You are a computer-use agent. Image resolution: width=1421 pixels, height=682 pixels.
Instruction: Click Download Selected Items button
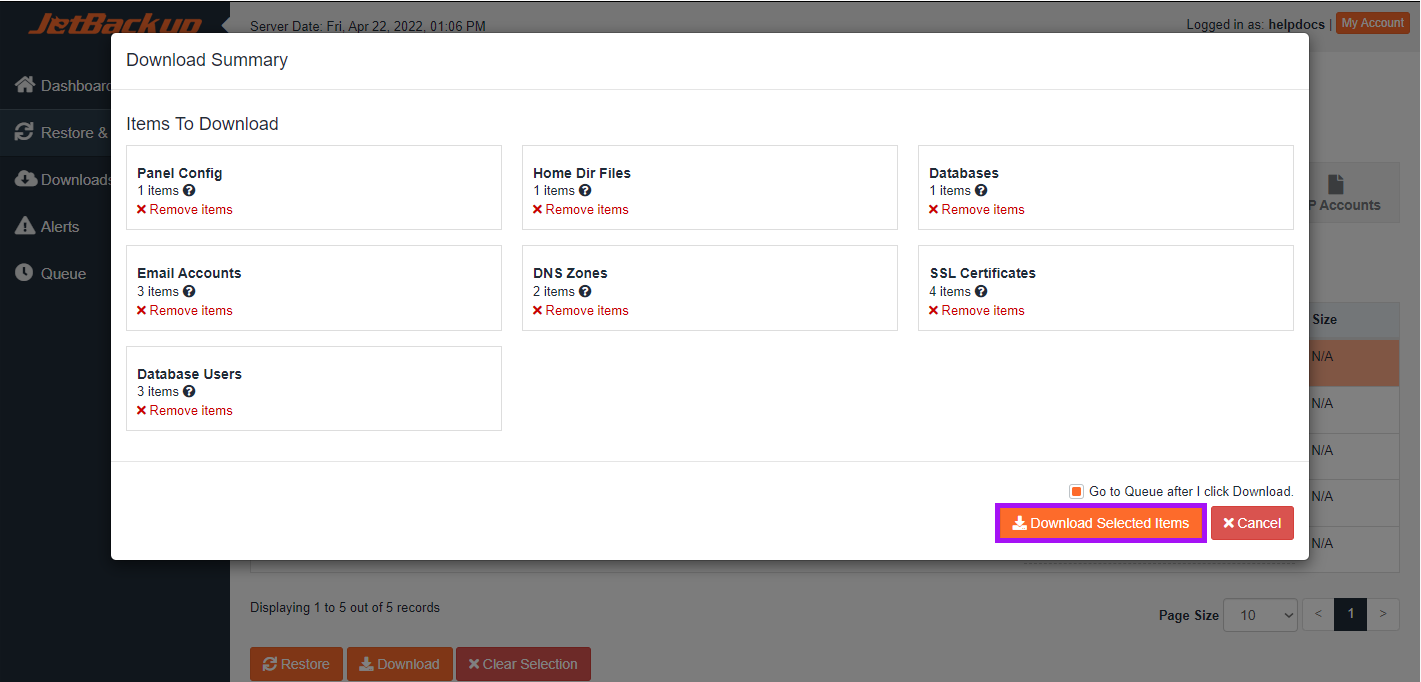pyautogui.click(x=1100, y=523)
